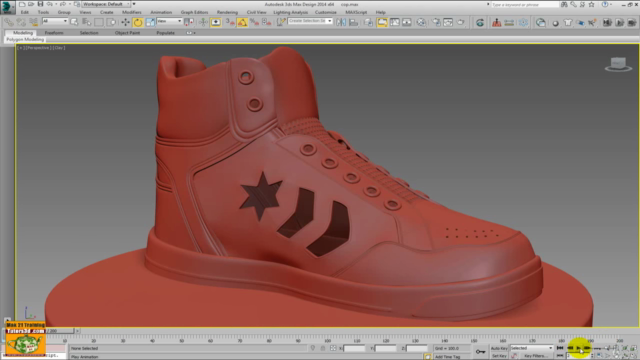Screen dimensions: 640x360
Task: Toggle Window/Crossing selection mode
Action: tap(111, 22)
